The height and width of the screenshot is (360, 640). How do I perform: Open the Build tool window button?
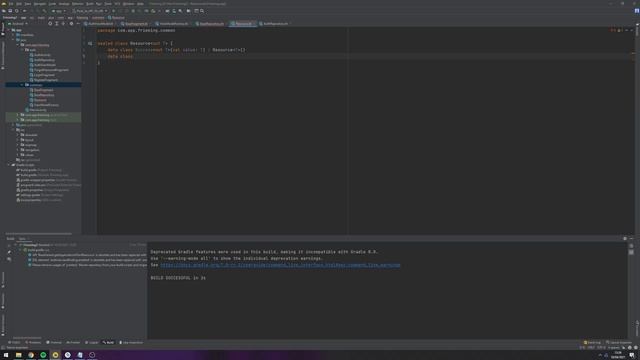[x=109, y=342]
